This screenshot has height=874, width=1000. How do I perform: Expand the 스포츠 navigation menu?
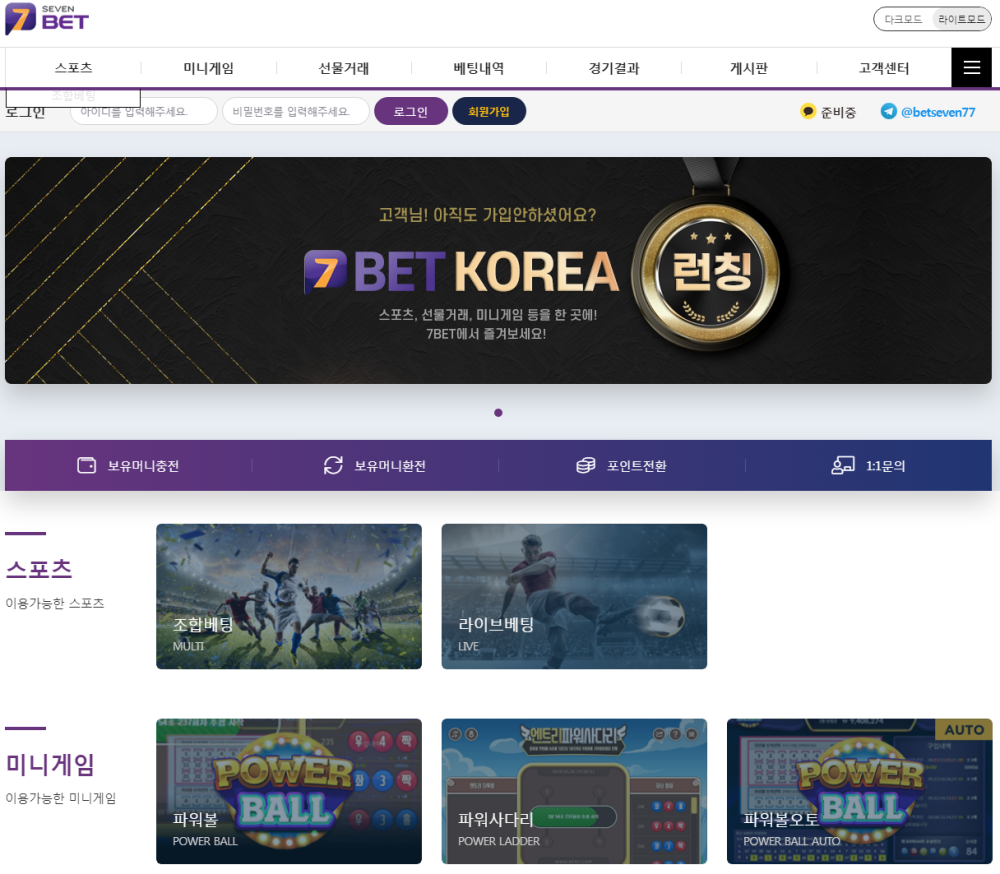(x=73, y=68)
